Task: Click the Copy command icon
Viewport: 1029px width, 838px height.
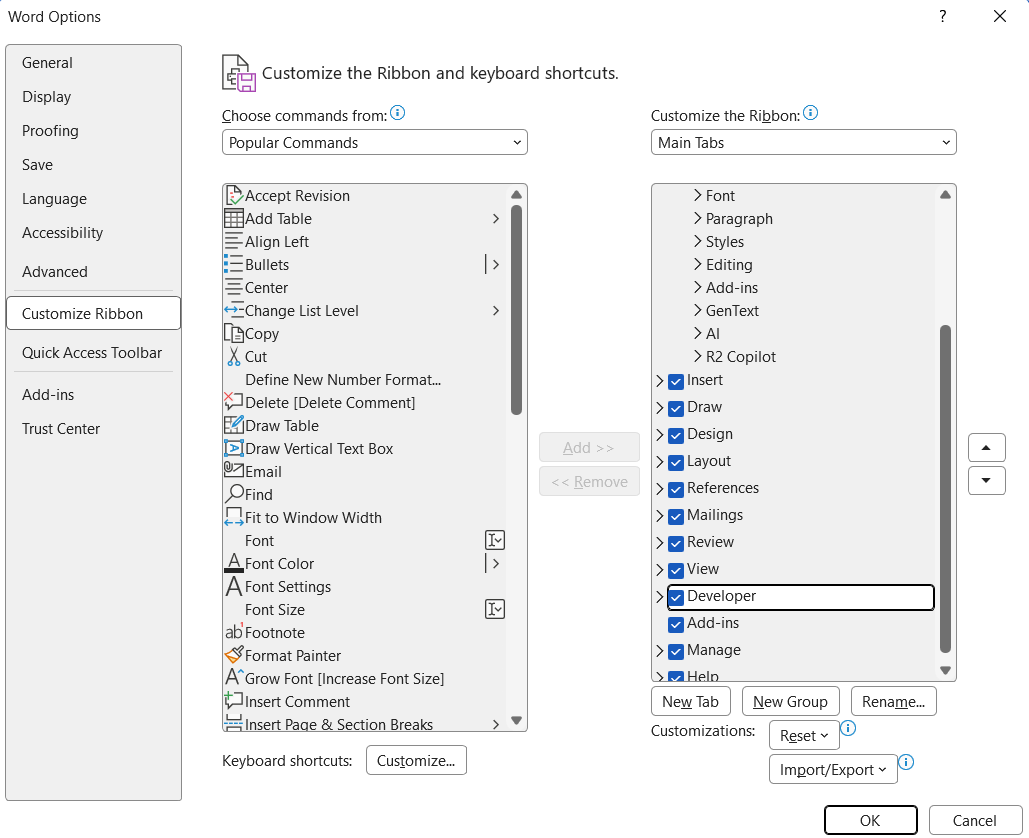Action: point(234,333)
